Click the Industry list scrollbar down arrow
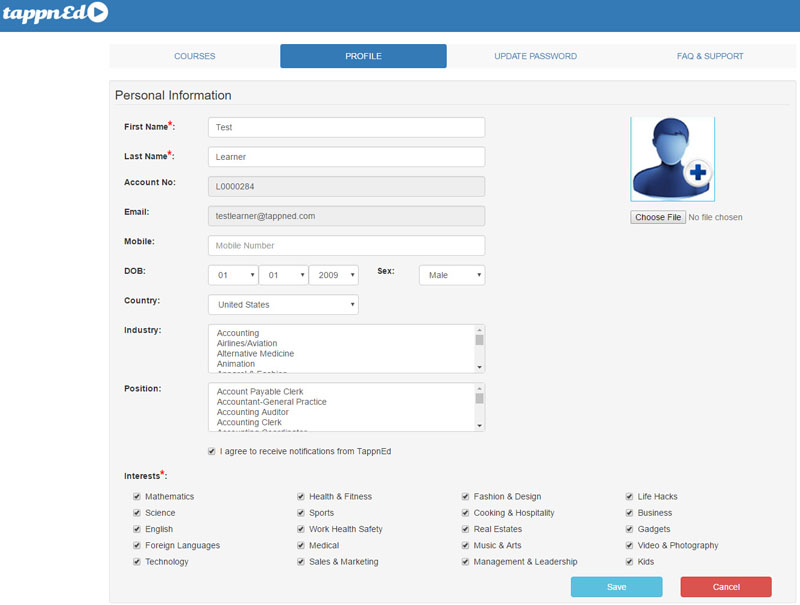Image resolution: width=800 pixels, height=605 pixels. [x=480, y=367]
